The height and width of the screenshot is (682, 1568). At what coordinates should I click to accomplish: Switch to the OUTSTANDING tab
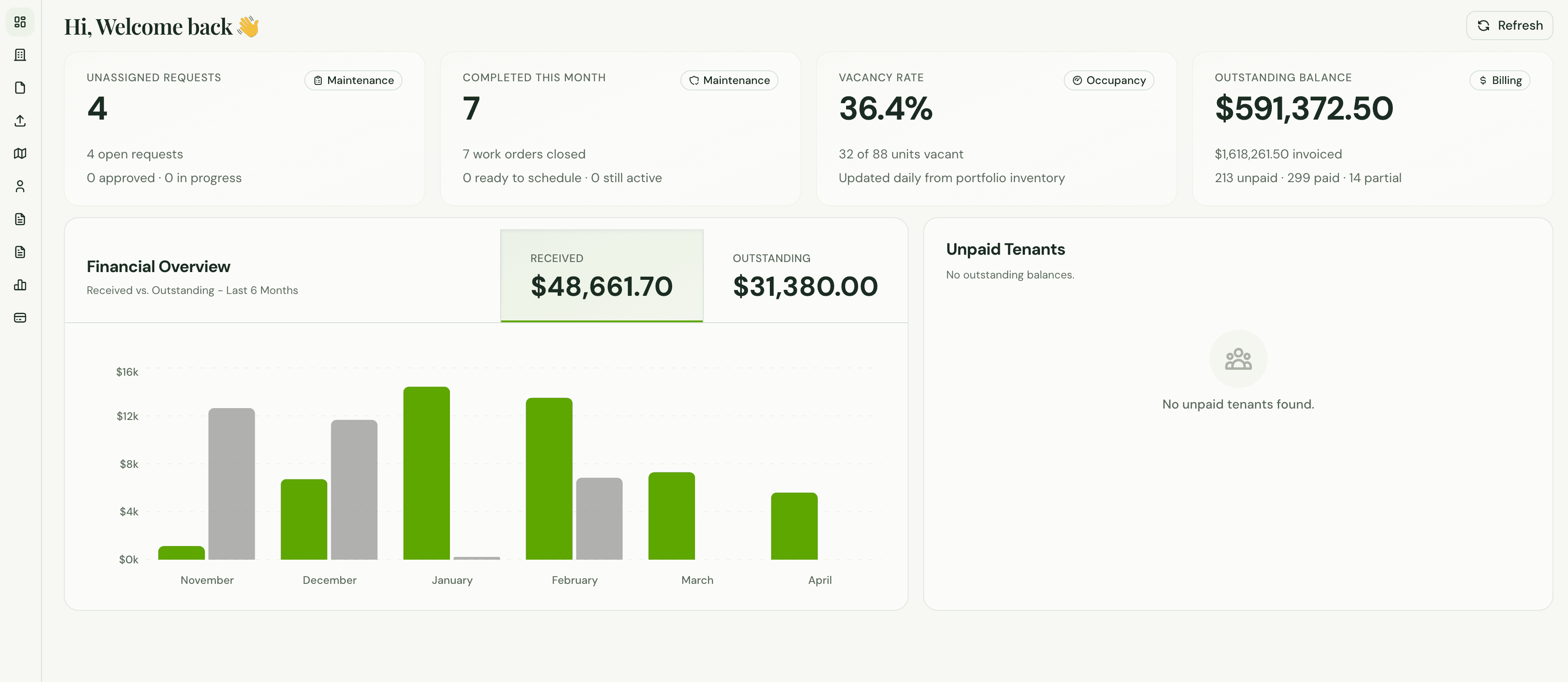pos(805,275)
